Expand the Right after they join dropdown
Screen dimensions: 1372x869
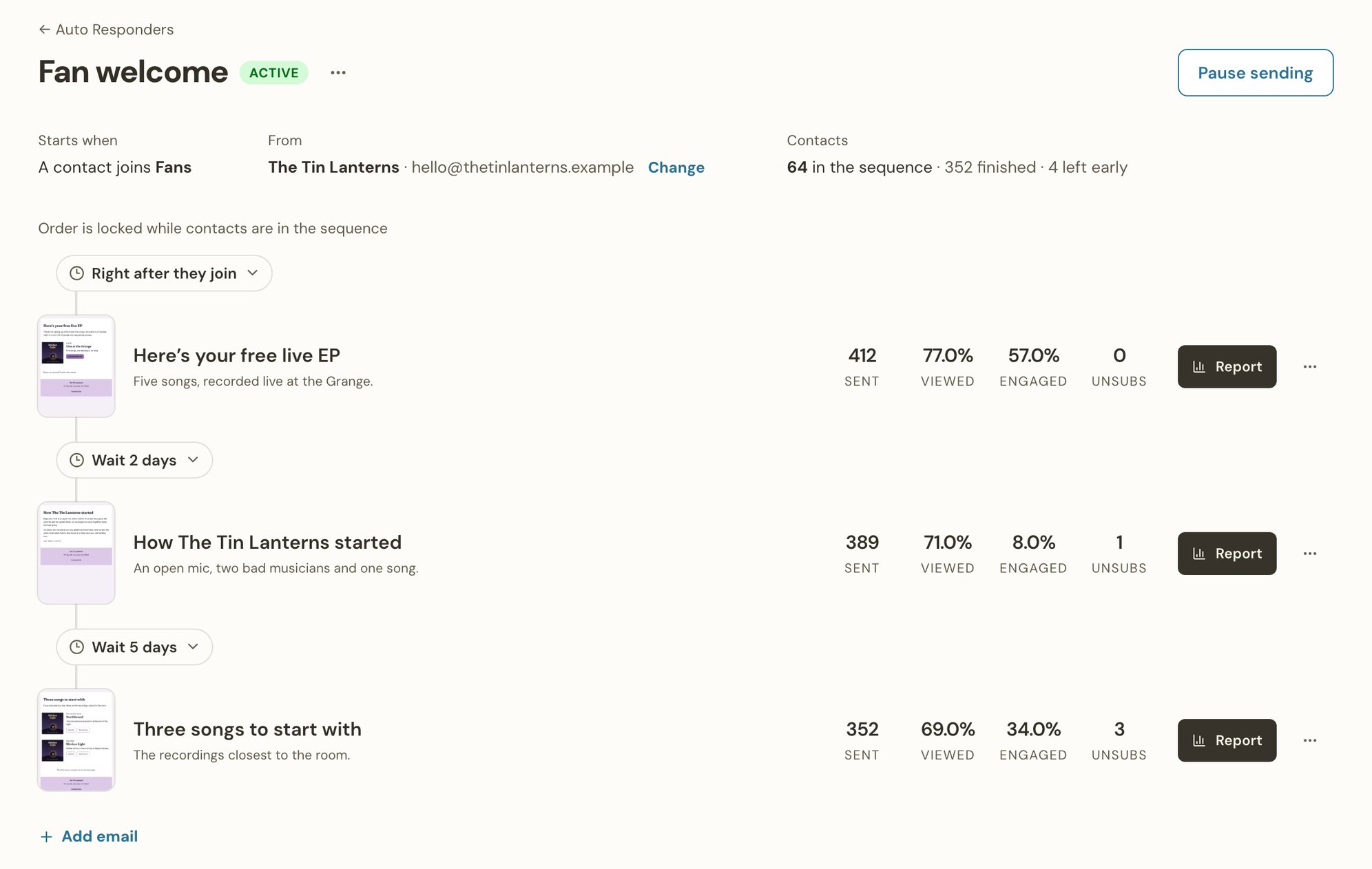164,273
